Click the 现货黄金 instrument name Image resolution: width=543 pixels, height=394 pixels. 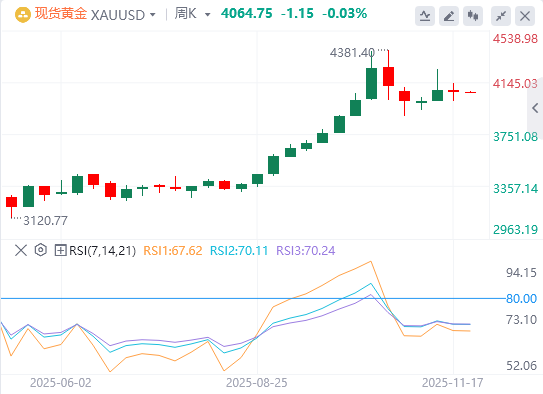[x=61, y=14]
